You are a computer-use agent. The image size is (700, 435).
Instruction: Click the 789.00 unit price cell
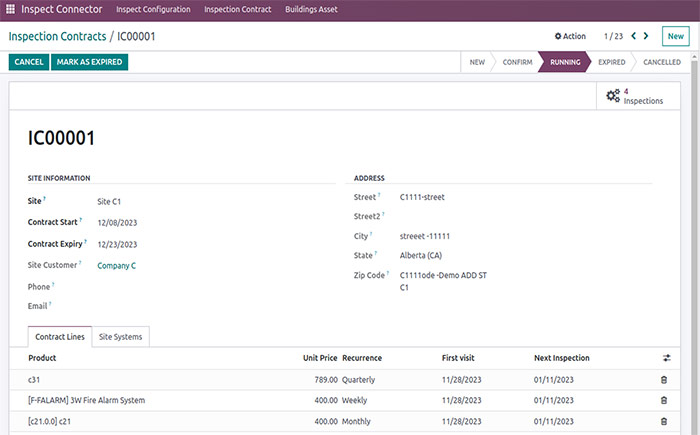(x=326, y=380)
